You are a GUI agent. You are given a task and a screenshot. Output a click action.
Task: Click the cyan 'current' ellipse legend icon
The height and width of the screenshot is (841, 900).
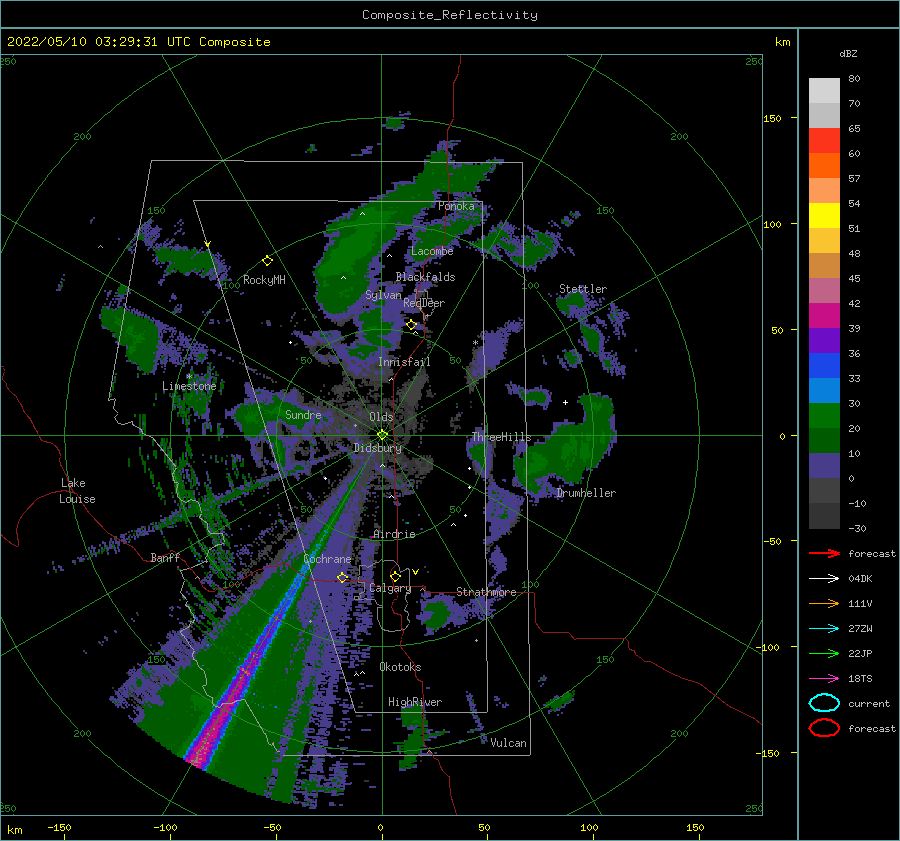824,703
